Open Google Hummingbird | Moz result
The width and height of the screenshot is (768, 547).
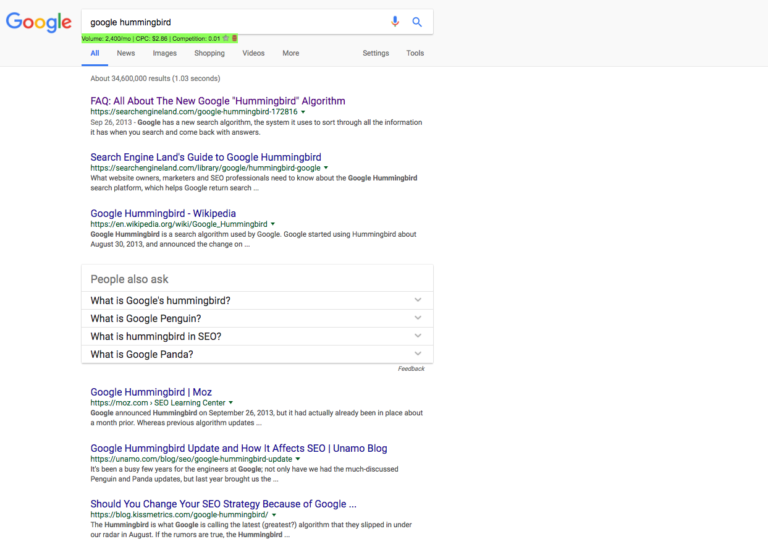click(151, 392)
